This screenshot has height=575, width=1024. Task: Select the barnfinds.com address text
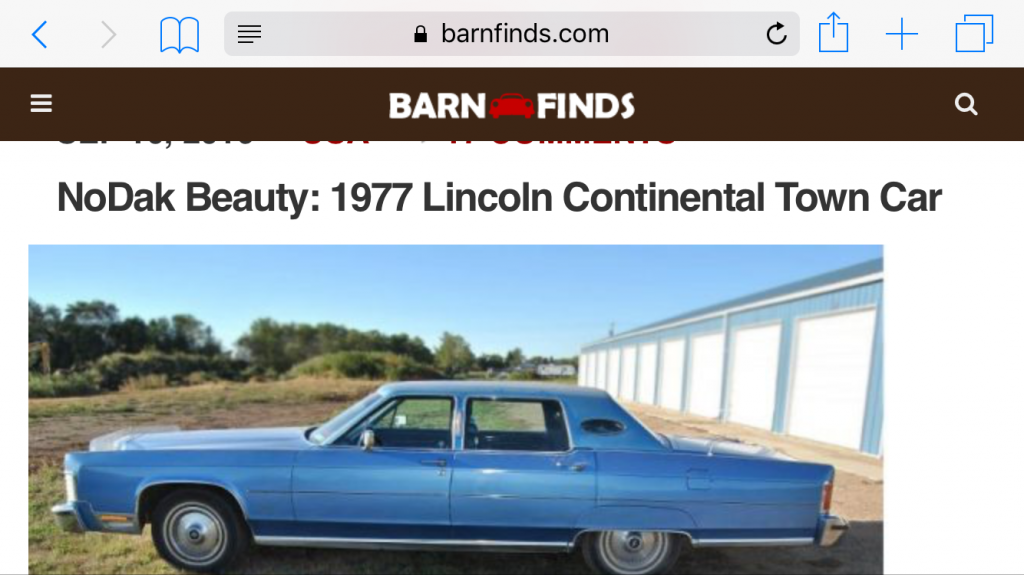(525, 33)
